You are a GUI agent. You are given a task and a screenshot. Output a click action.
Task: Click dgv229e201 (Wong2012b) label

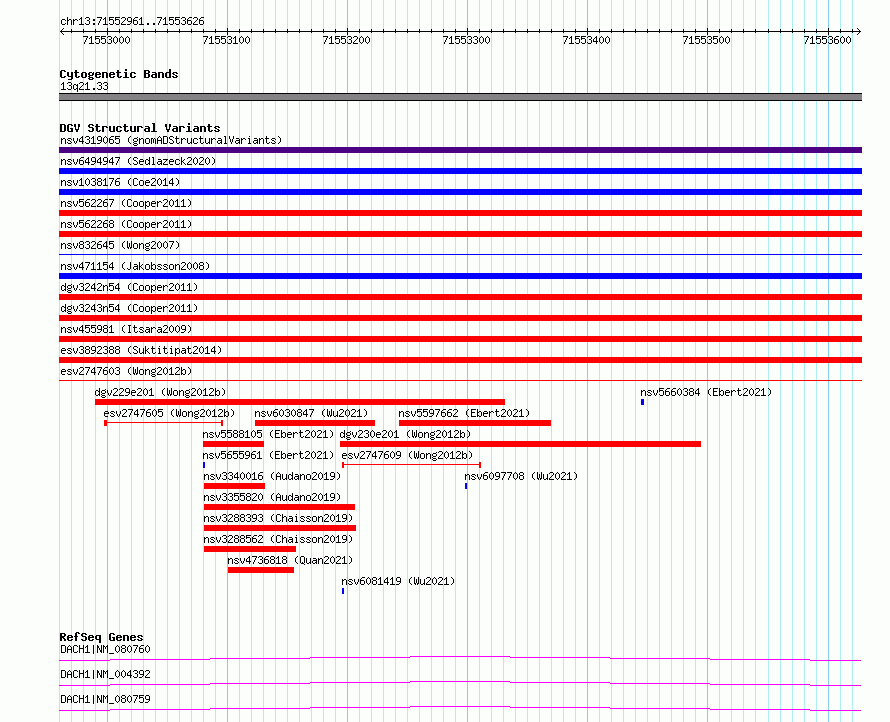click(x=160, y=392)
